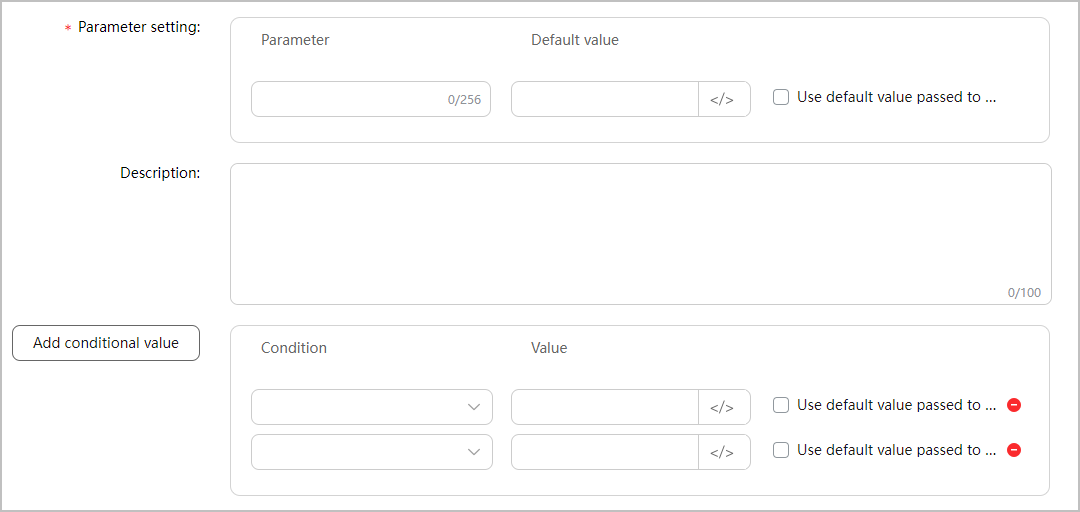
Task: Remove the first conditional value row
Action: (x=1013, y=405)
